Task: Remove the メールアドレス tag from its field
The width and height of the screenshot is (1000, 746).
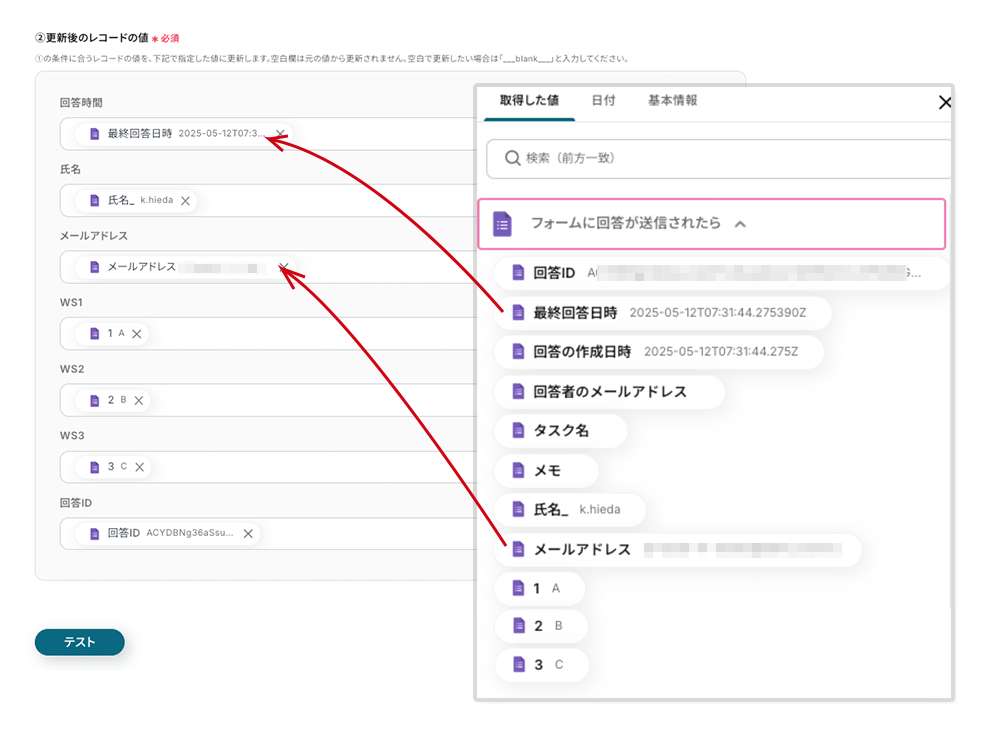Action: click(284, 267)
